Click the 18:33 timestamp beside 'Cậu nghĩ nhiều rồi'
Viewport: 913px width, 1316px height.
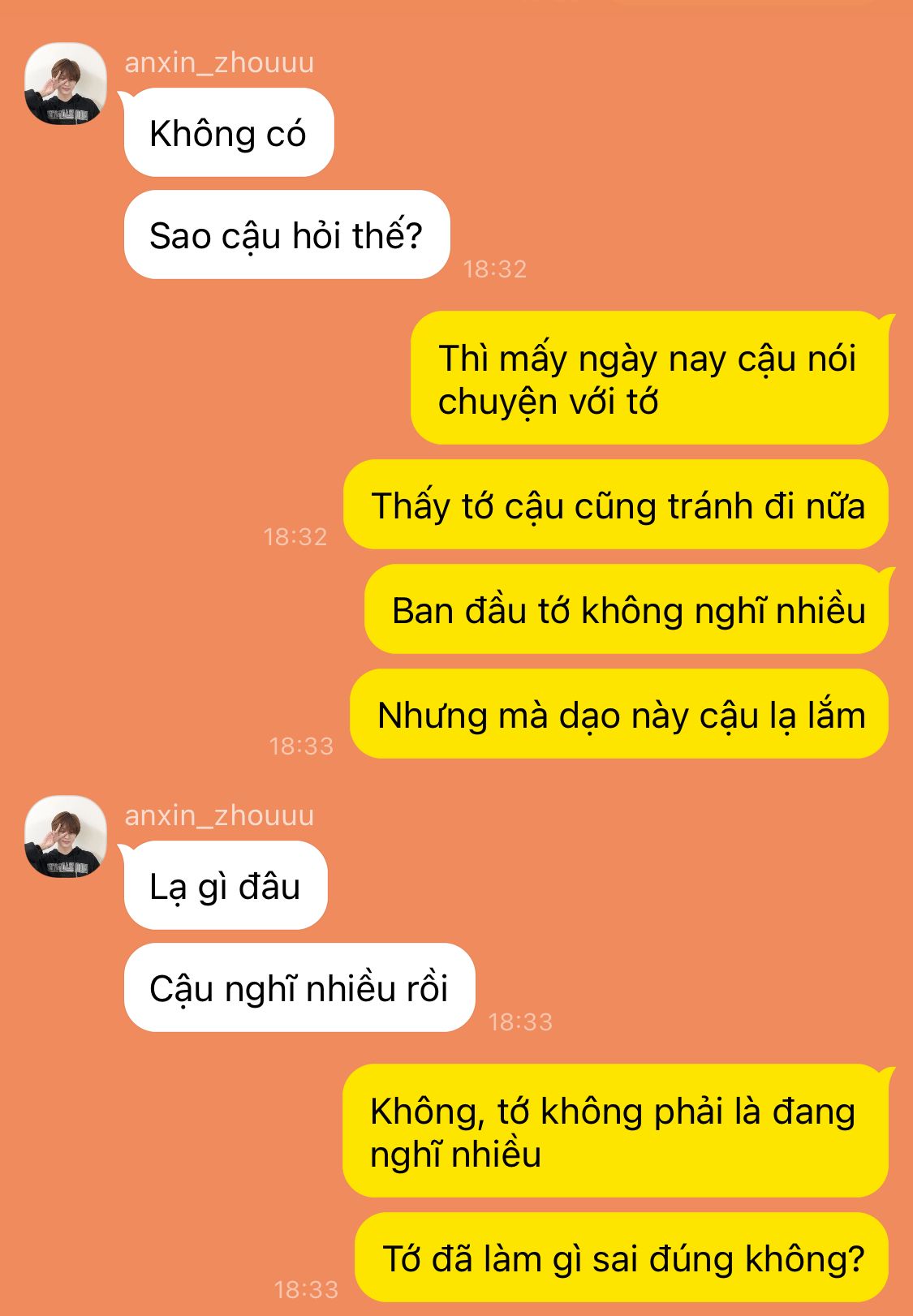coord(520,1021)
